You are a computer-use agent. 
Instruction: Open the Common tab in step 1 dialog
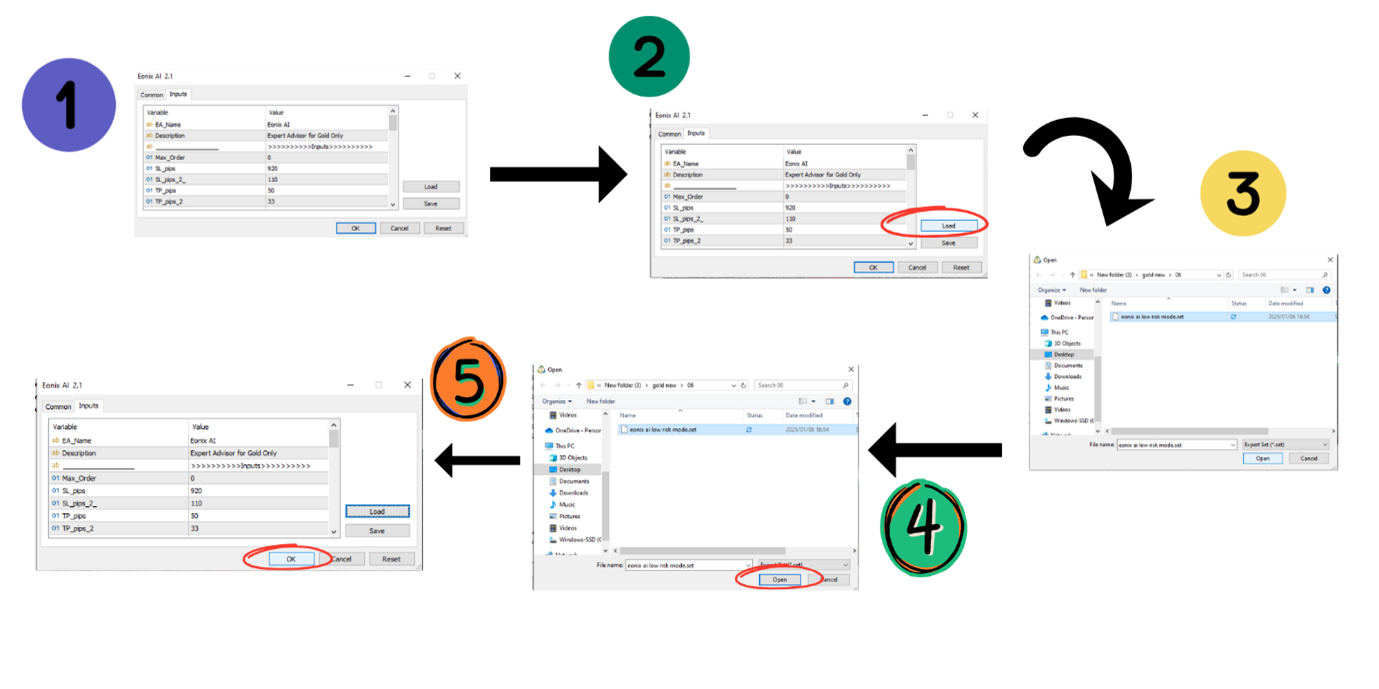tap(151, 95)
